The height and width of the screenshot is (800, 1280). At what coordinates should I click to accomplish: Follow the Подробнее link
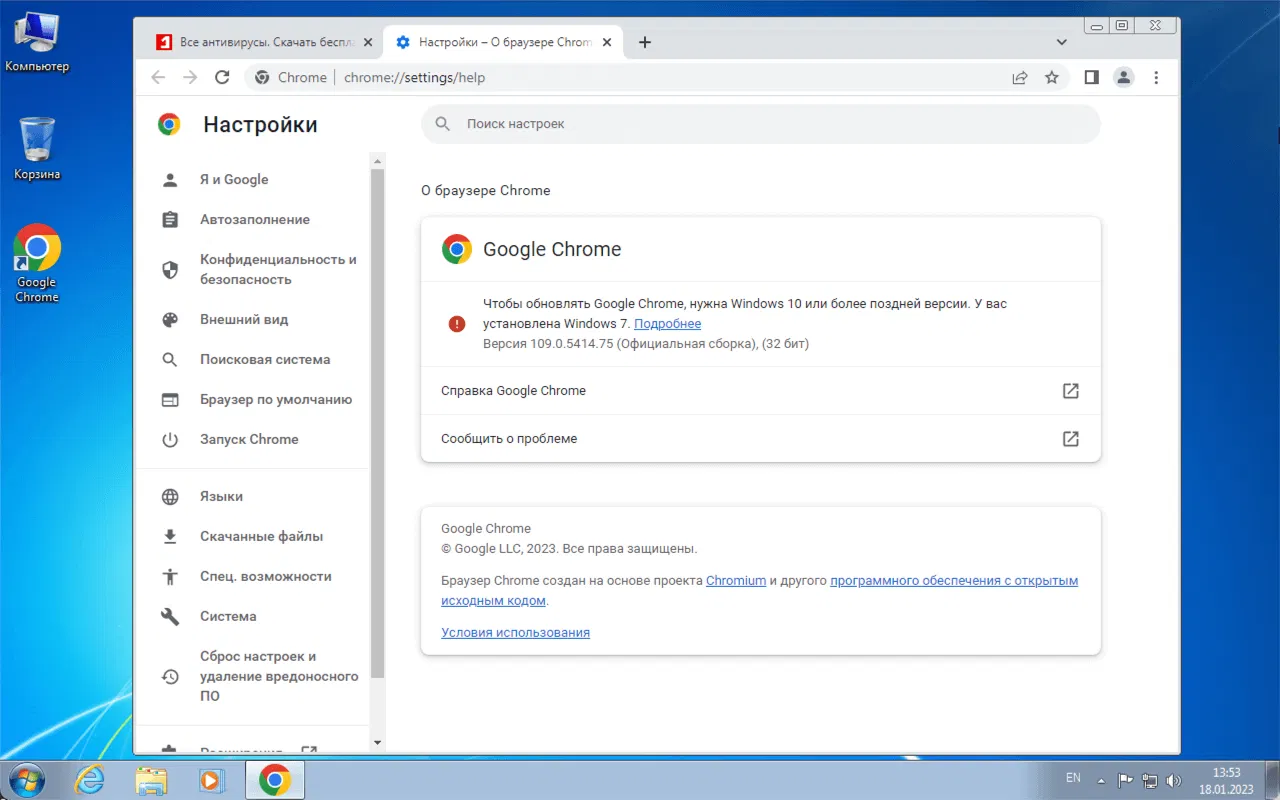[x=667, y=324]
